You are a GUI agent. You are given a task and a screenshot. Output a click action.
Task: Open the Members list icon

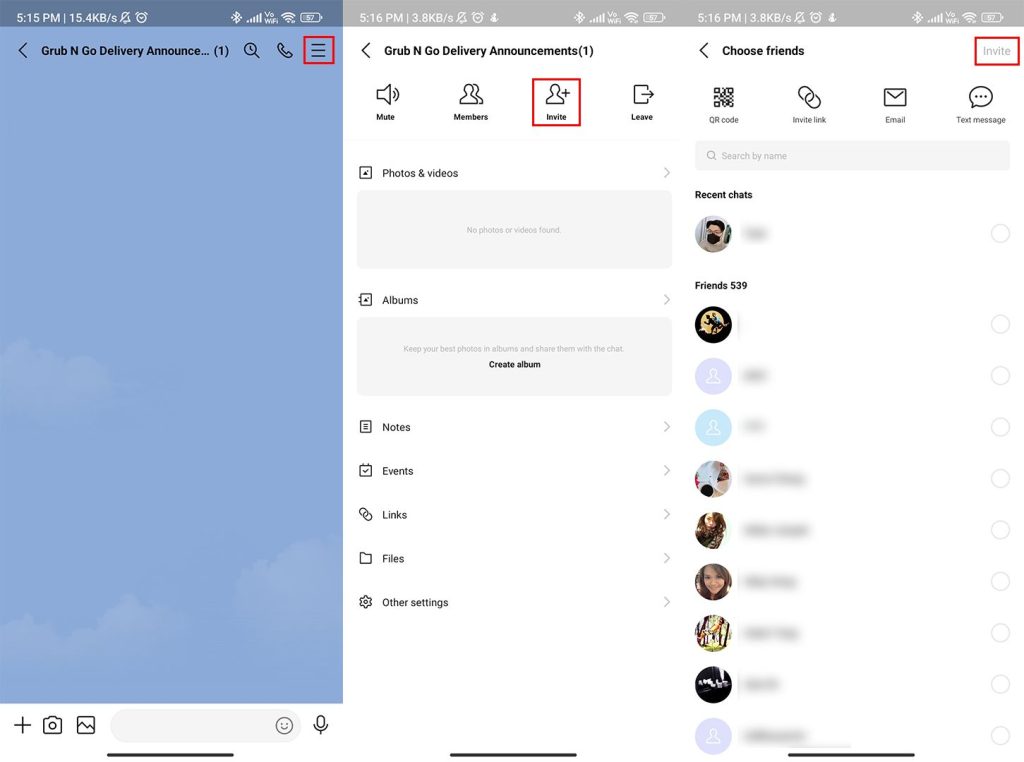click(471, 102)
